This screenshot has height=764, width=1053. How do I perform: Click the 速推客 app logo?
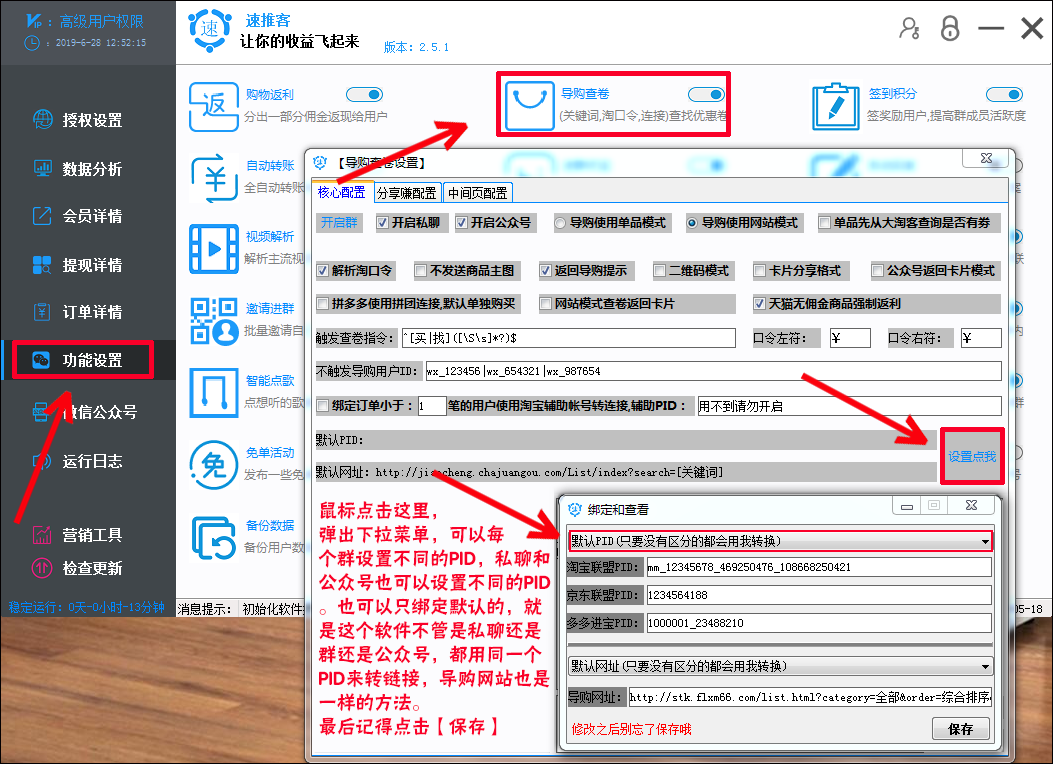click(x=210, y=29)
